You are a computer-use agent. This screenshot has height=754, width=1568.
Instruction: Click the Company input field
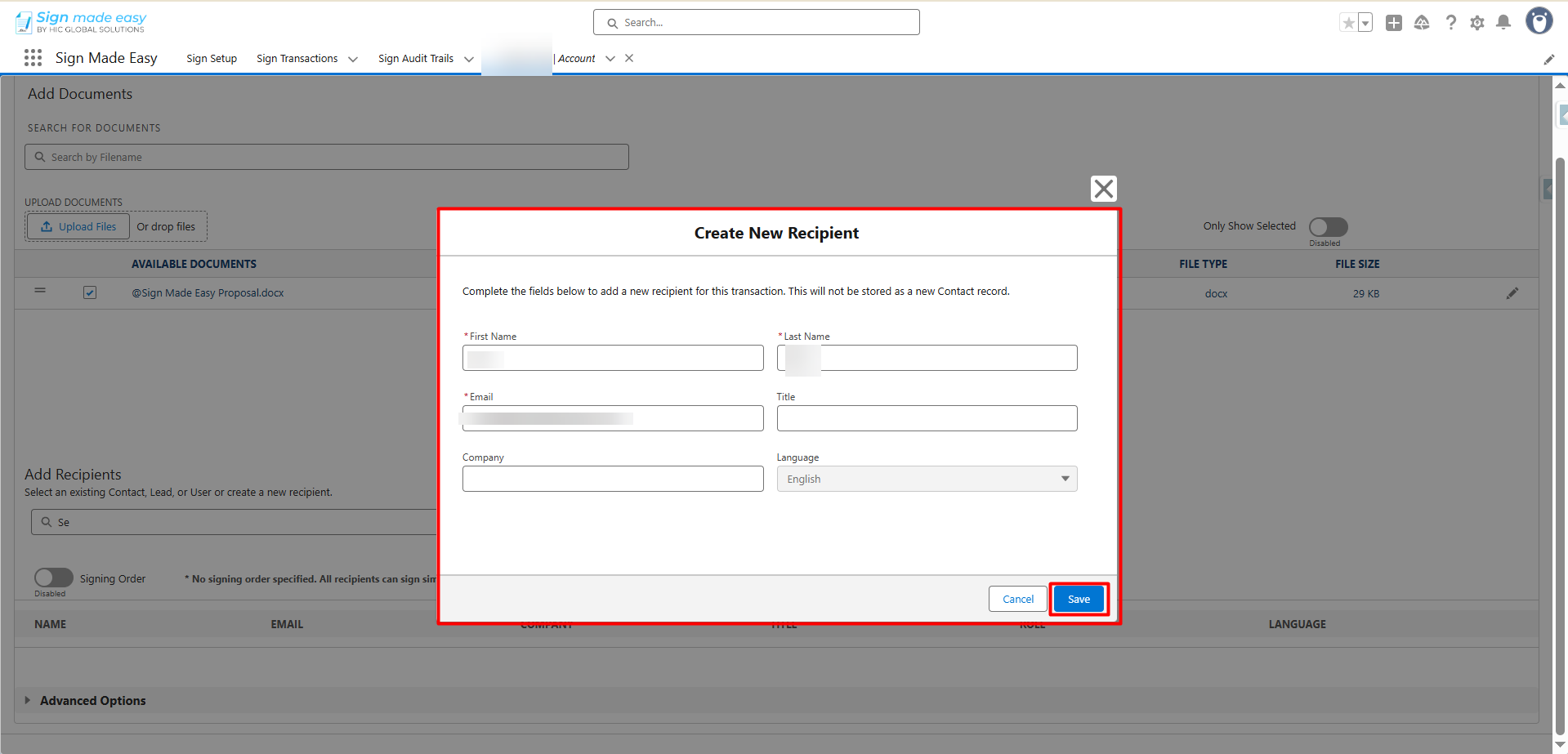click(613, 479)
